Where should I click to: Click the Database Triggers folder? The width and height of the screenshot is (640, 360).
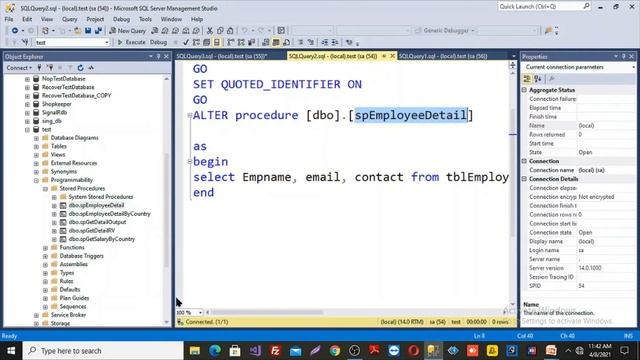point(81,256)
